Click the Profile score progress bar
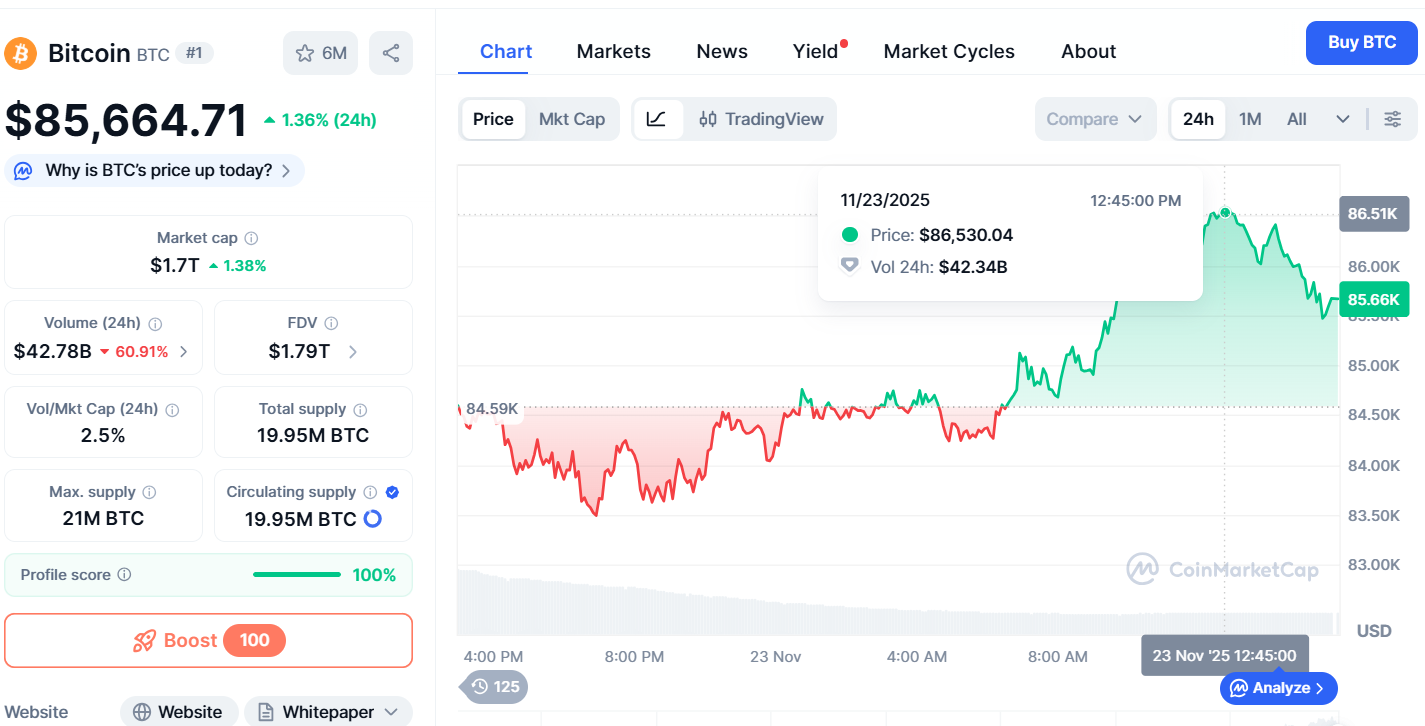 (297, 575)
